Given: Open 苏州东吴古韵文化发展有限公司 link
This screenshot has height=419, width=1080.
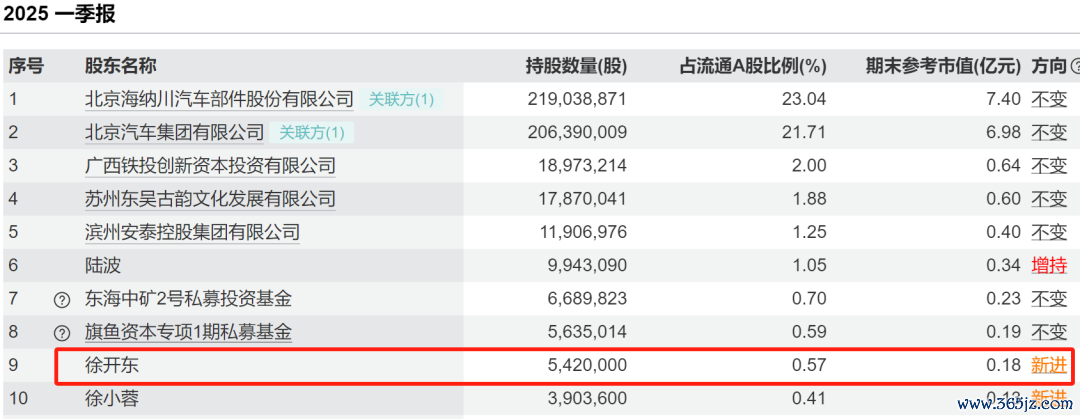Looking at the screenshot, I should click(x=210, y=199).
